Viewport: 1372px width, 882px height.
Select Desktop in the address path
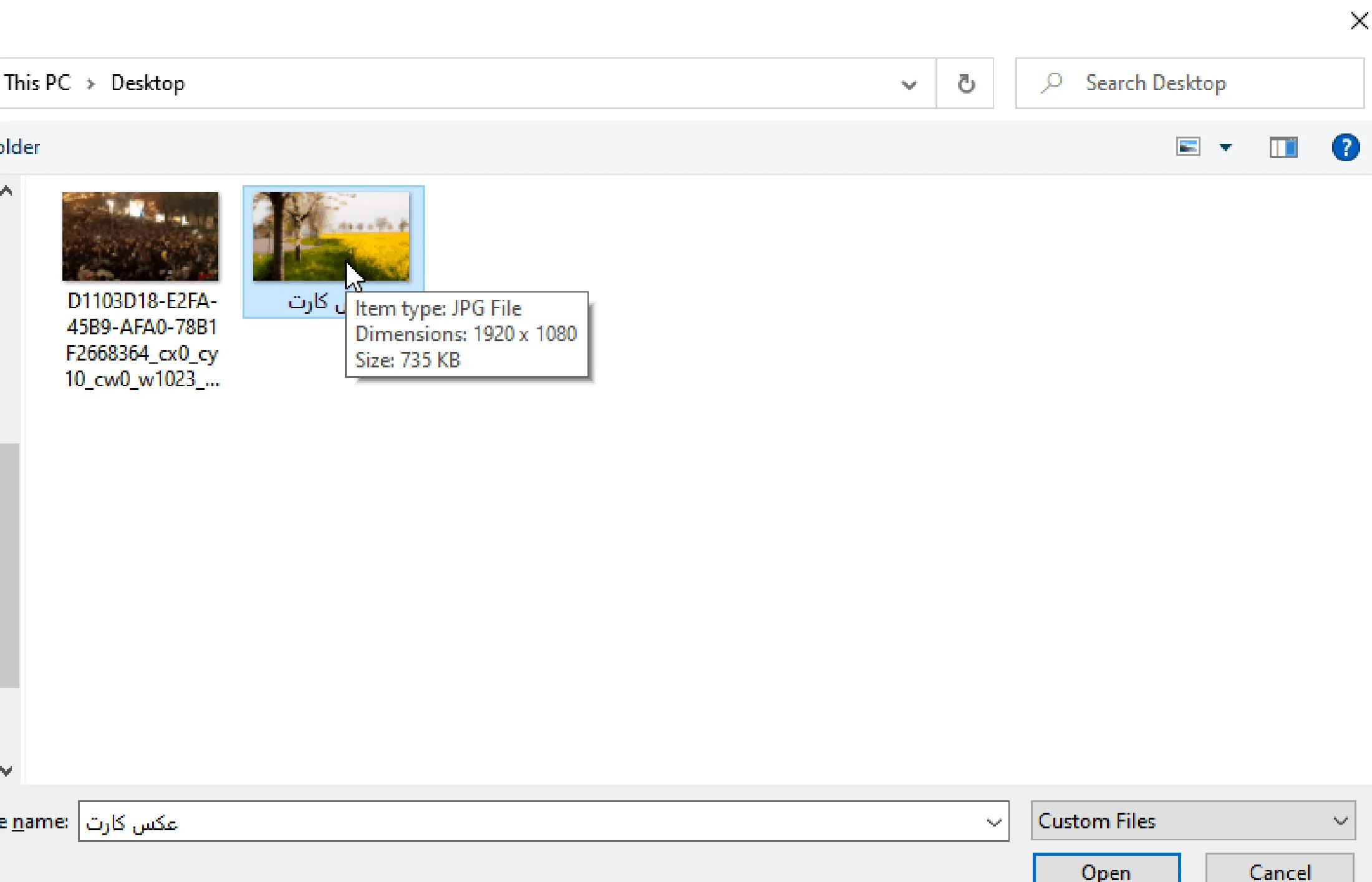pyautogui.click(x=148, y=83)
